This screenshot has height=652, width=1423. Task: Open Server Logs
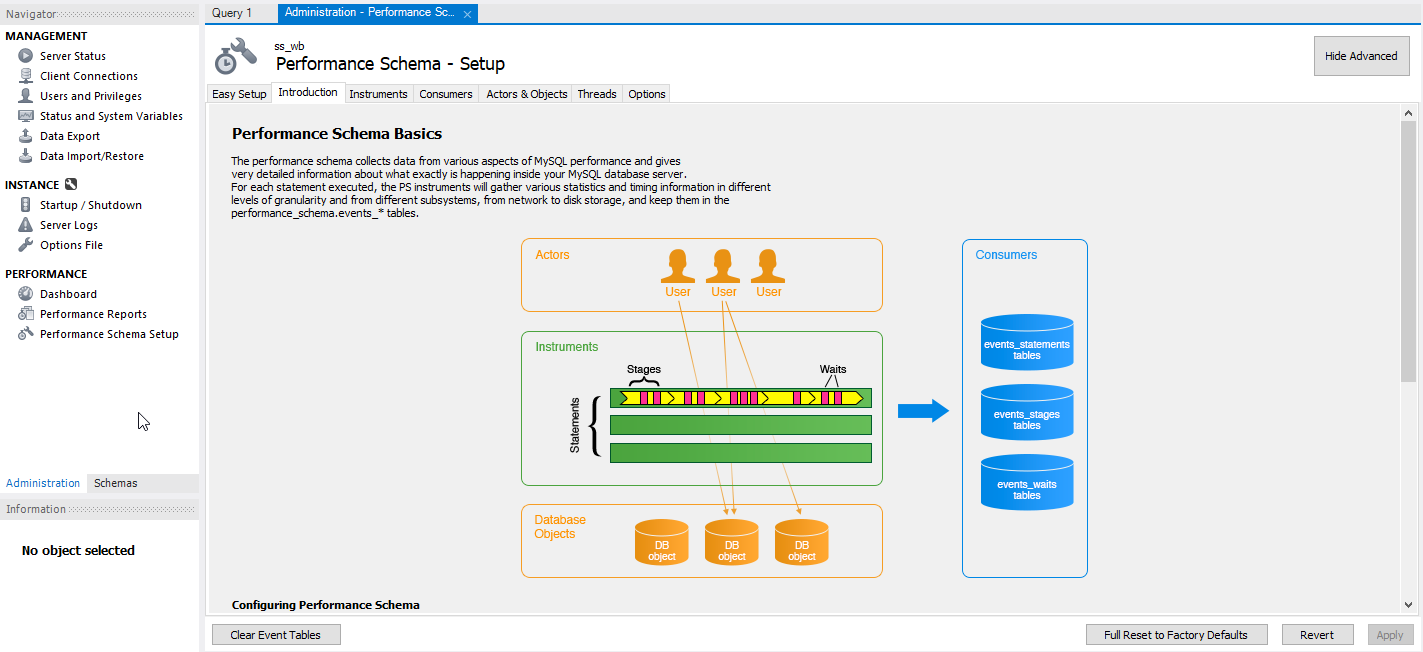pos(69,225)
